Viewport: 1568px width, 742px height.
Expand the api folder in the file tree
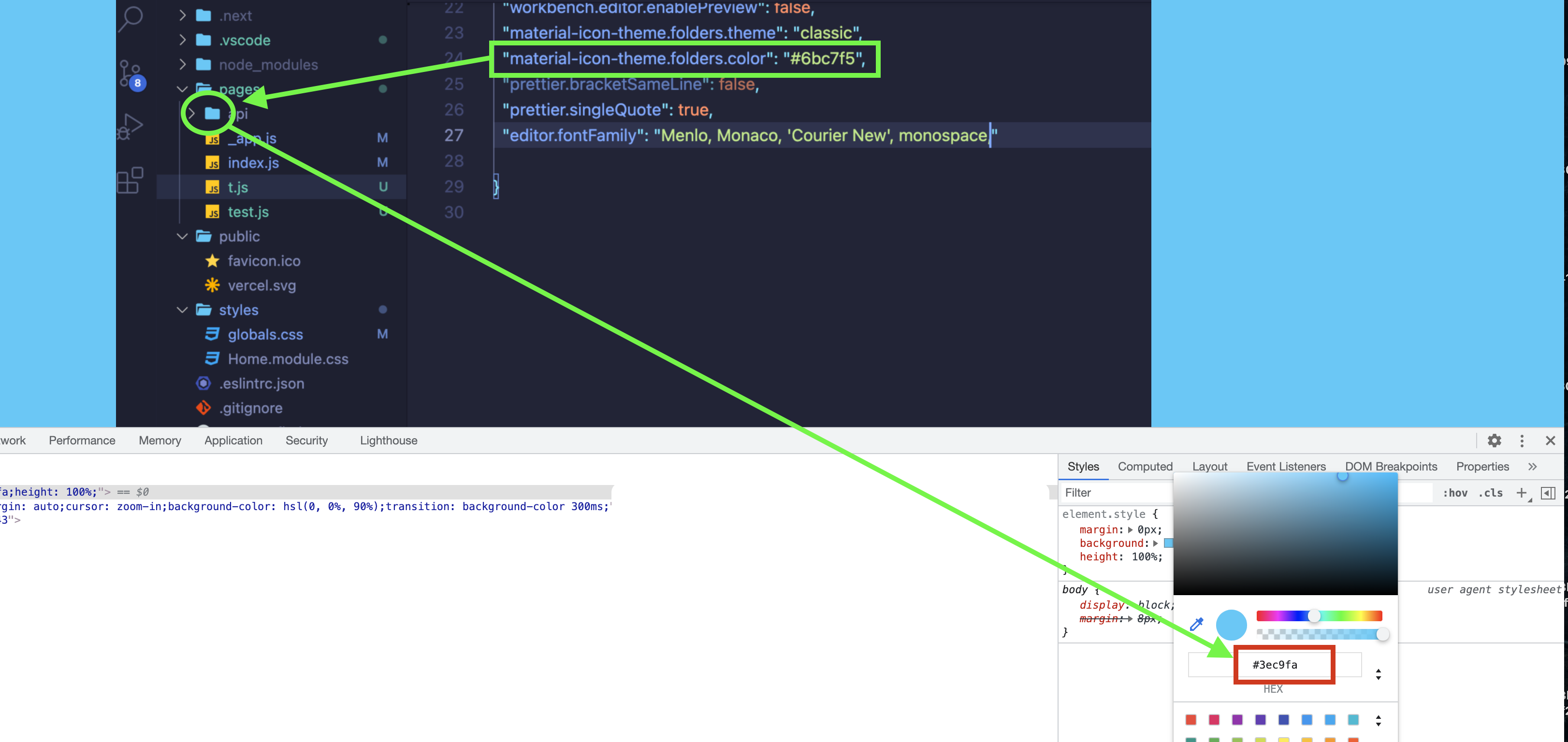[192, 114]
